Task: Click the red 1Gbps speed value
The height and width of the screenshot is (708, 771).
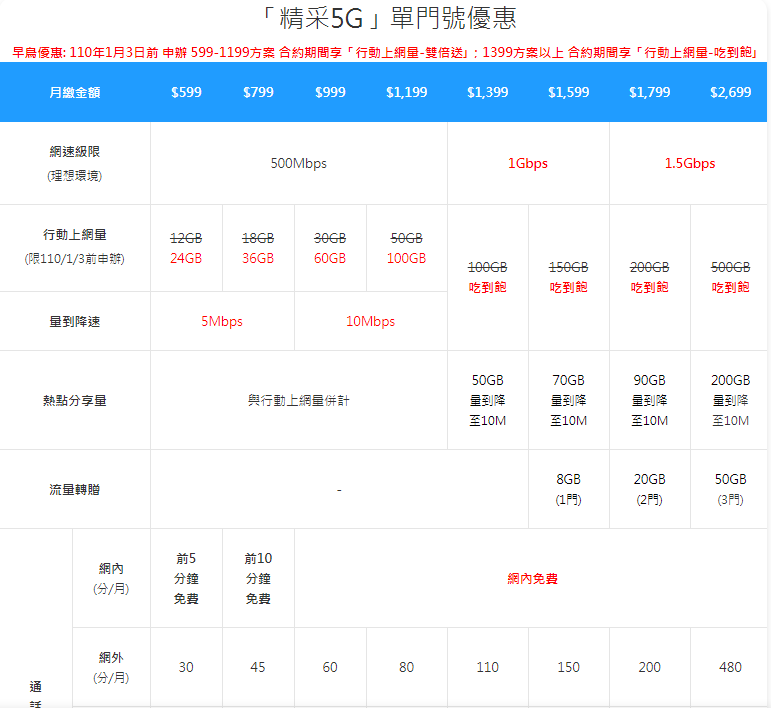Action: tap(528, 163)
